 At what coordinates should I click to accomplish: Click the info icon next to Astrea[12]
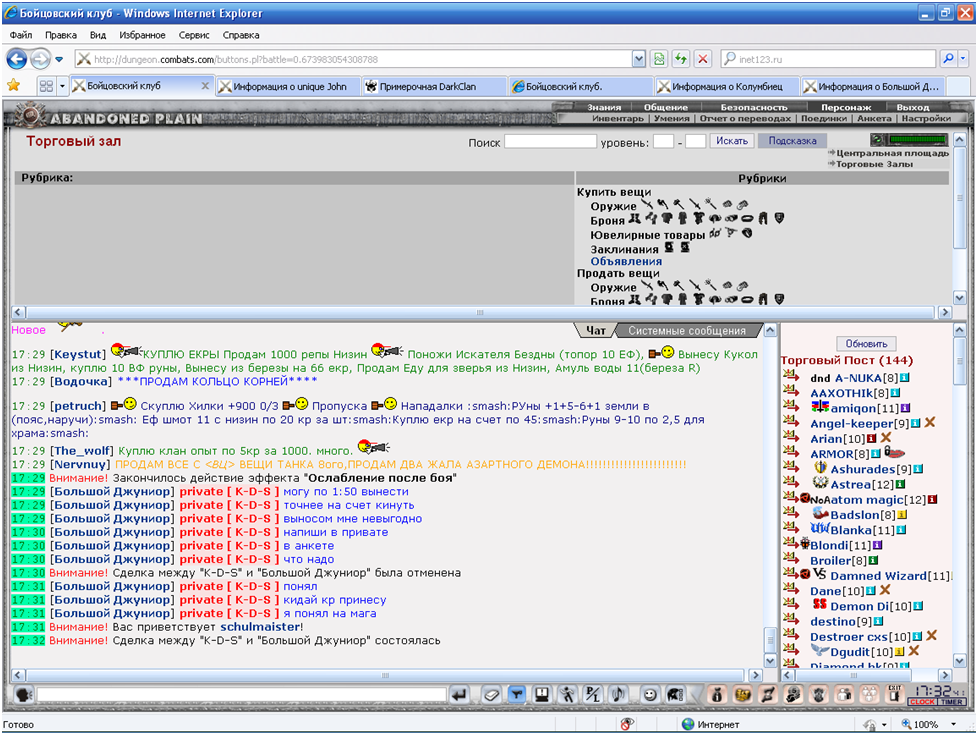click(x=900, y=484)
